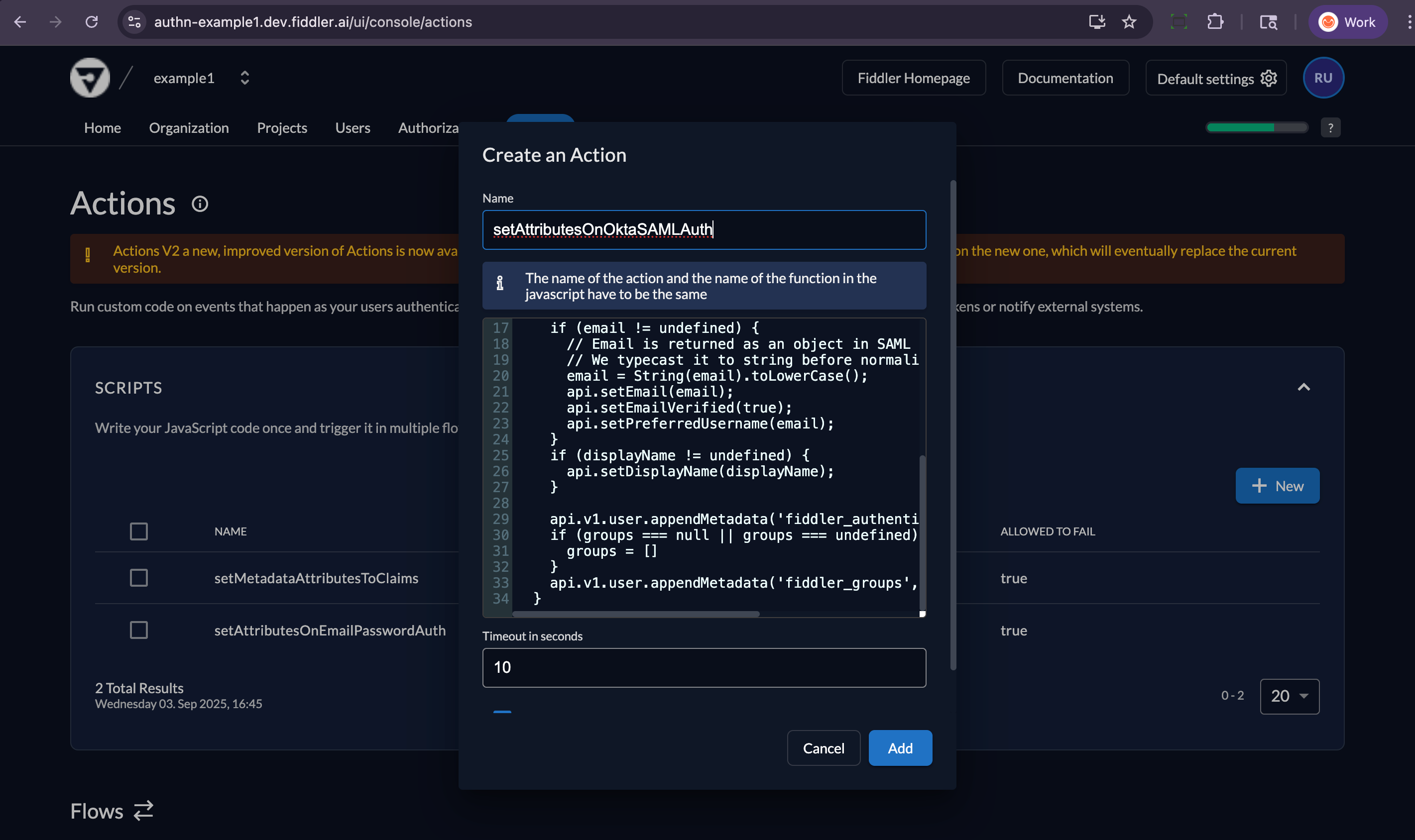Open the browser extensions puzzle icon
The image size is (1415, 840).
click(x=1215, y=22)
